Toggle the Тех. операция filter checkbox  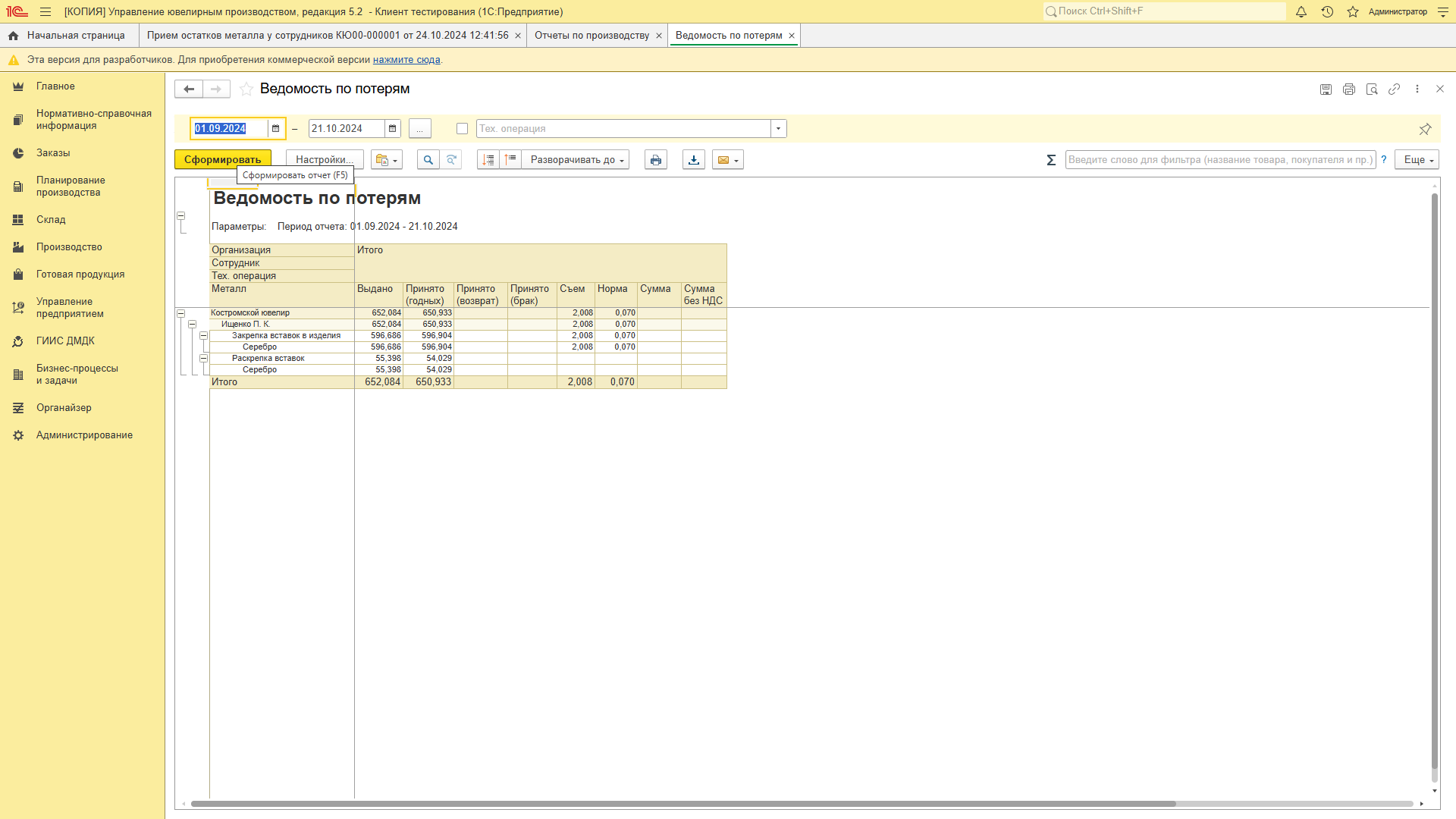462,129
